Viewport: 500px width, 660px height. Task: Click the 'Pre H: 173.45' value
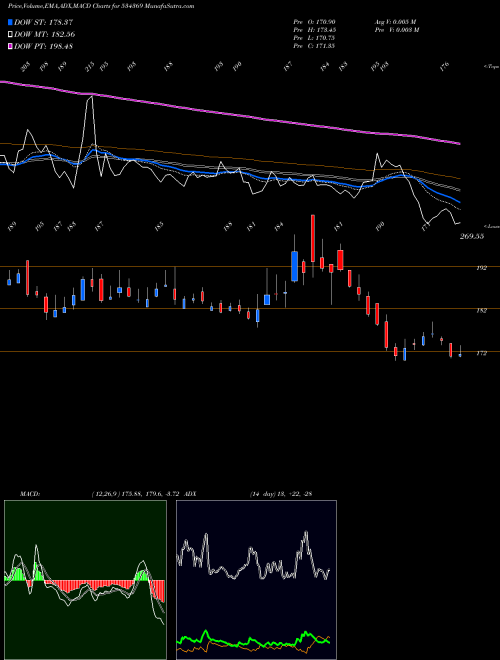tap(314, 30)
